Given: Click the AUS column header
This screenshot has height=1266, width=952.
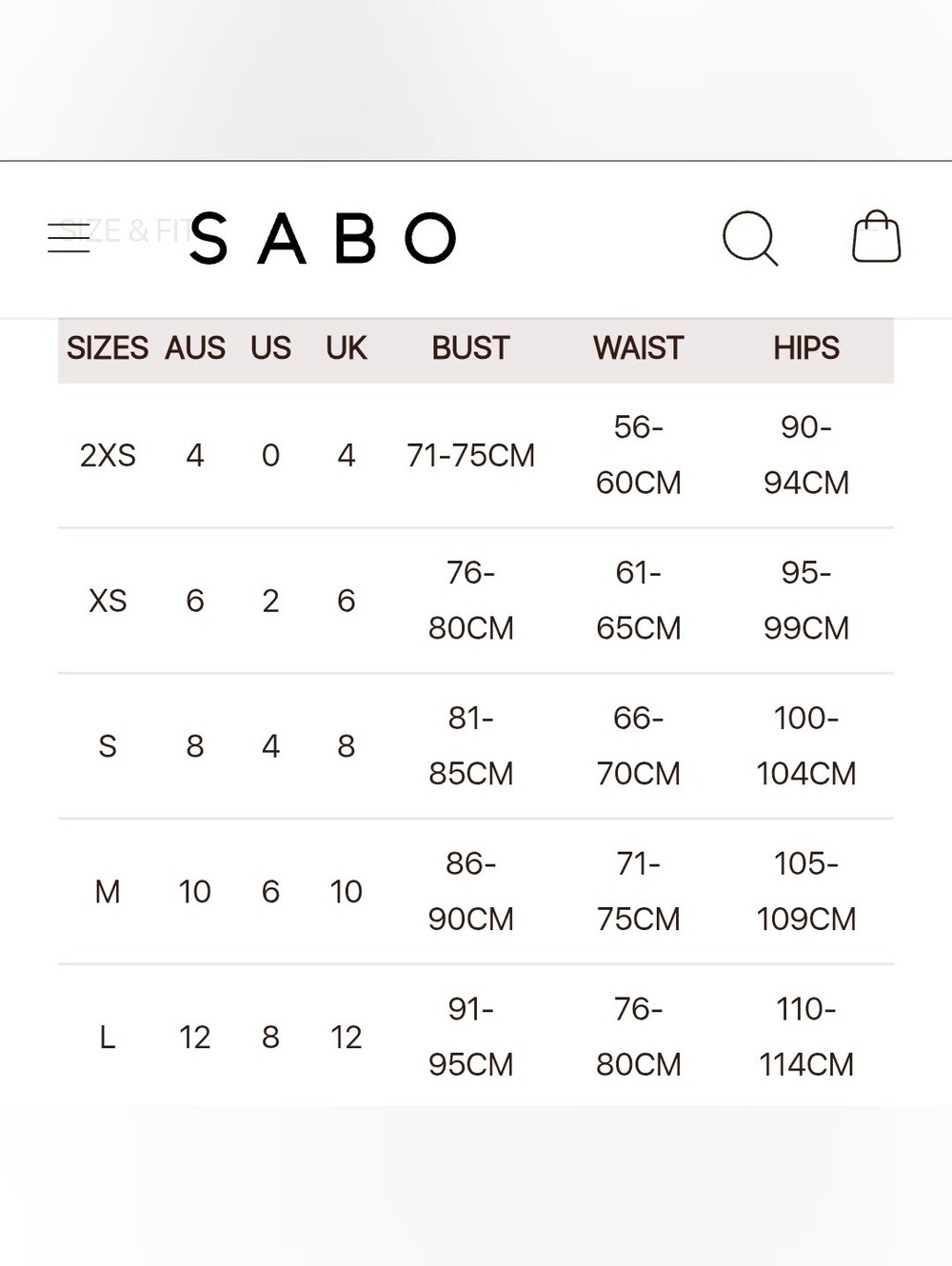Looking at the screenshot, I should pyautogui.click(x=195, y=348).
